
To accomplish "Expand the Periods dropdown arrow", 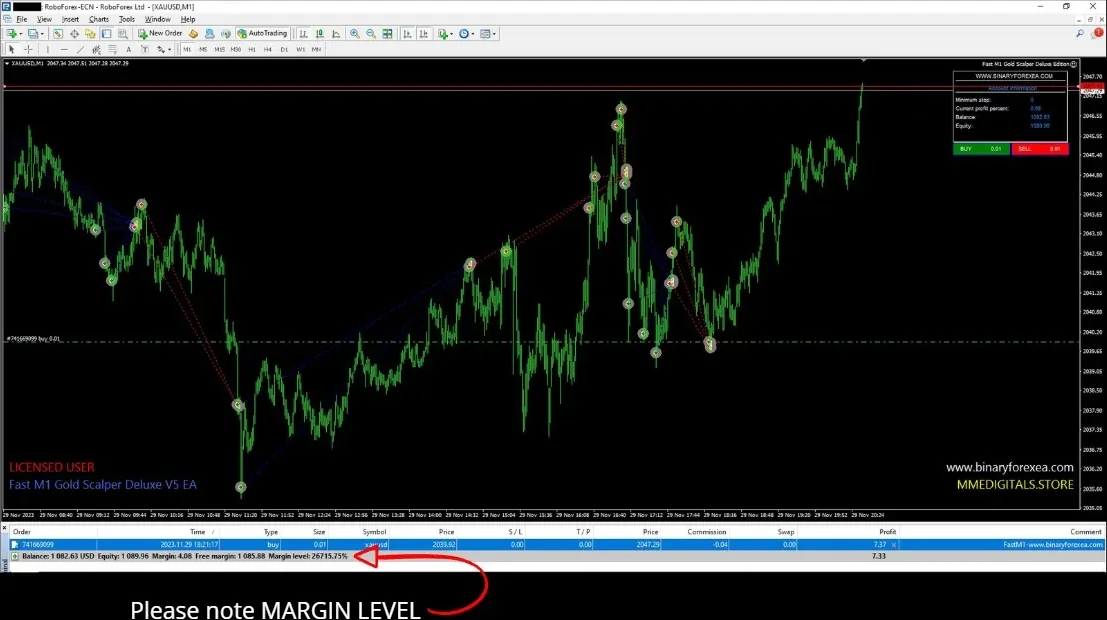I will pyautogui.click(x=472, y=34).
